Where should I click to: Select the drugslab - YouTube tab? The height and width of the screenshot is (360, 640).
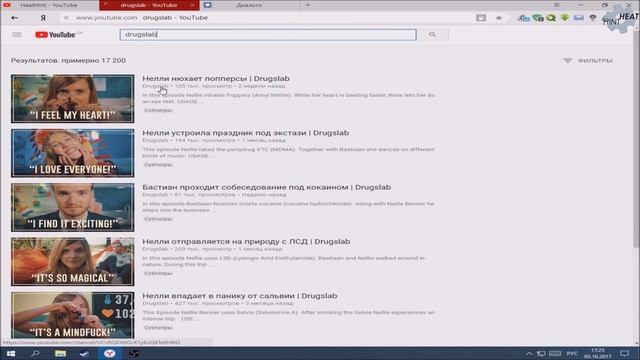(x=149, y=5)
